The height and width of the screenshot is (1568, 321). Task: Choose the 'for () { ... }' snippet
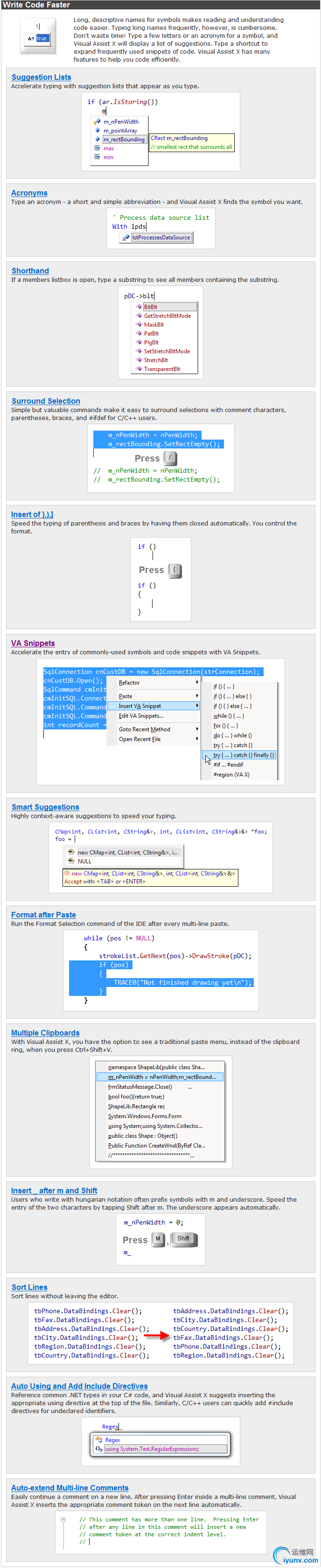(225, 726)
